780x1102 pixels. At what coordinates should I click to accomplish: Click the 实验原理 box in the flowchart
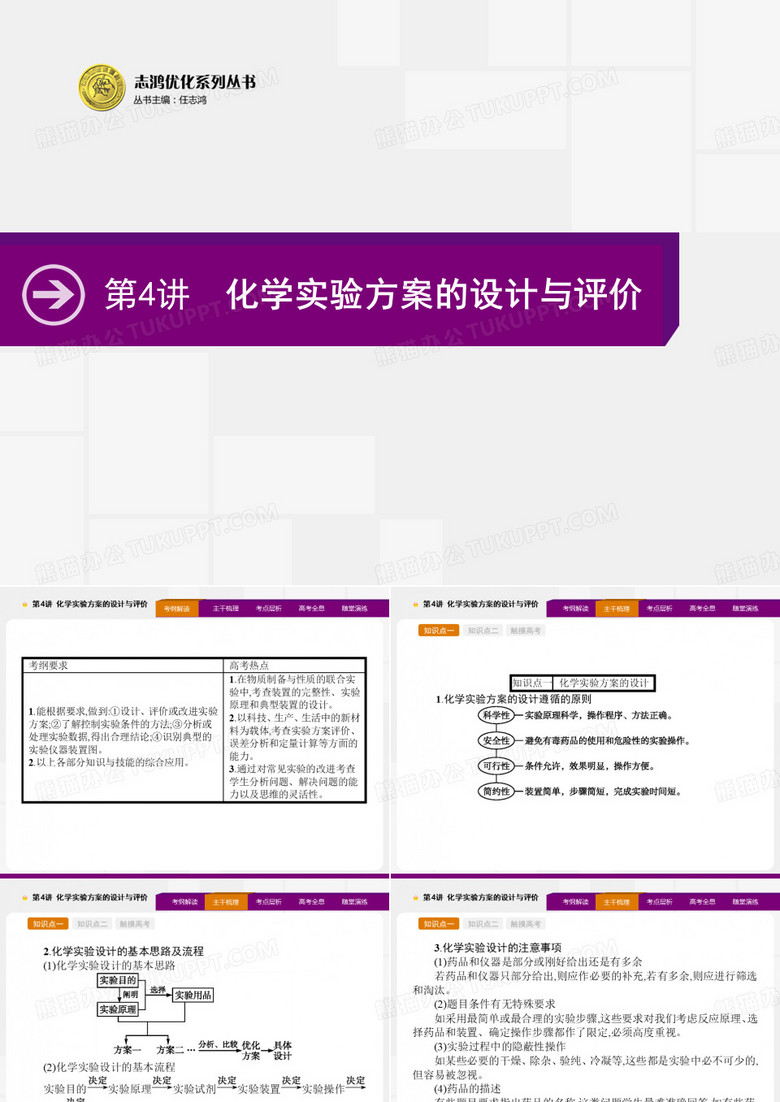(118, 1009)
